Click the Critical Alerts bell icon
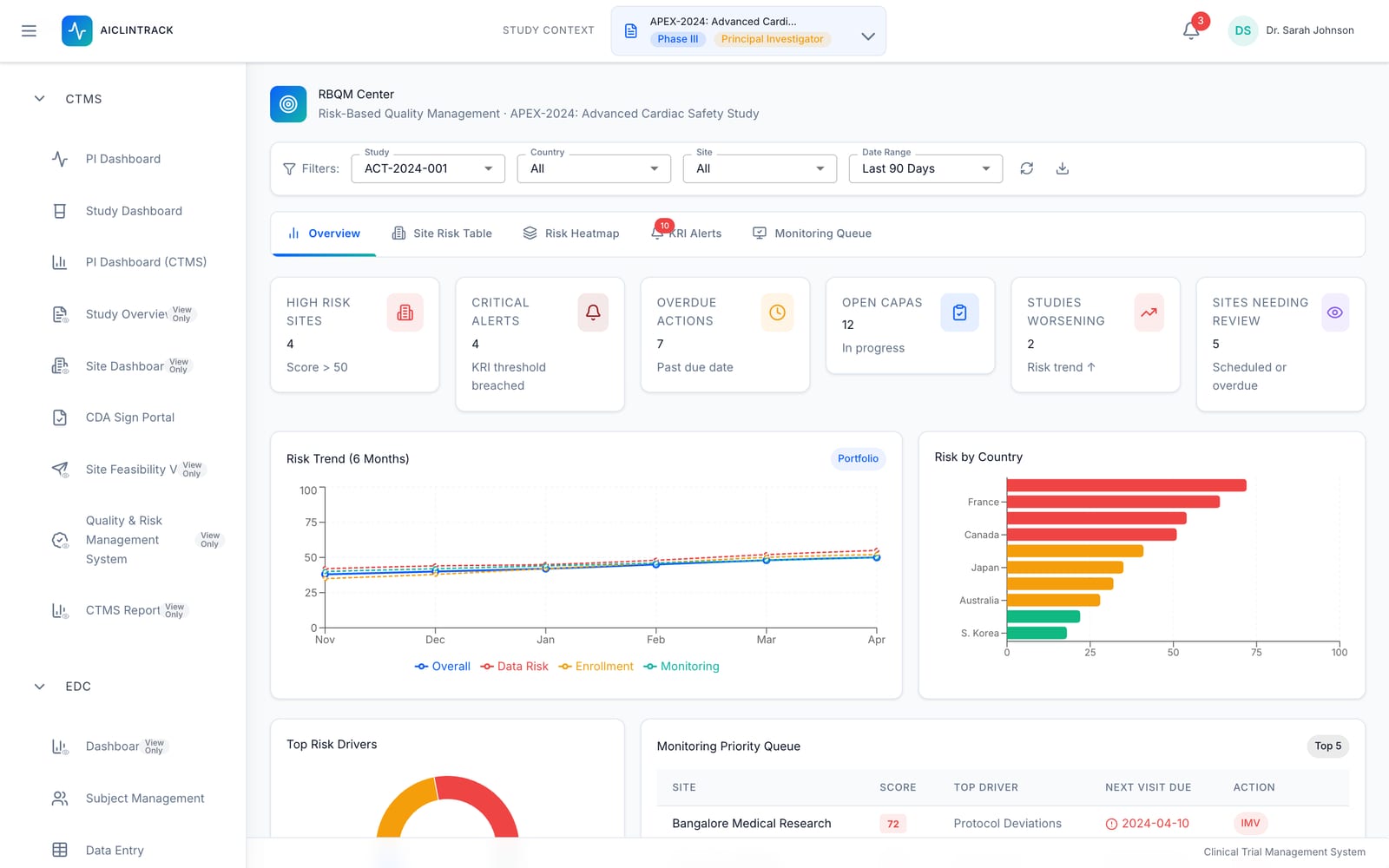Screen dimensions: 1389x868 click(x=593, y=312)
